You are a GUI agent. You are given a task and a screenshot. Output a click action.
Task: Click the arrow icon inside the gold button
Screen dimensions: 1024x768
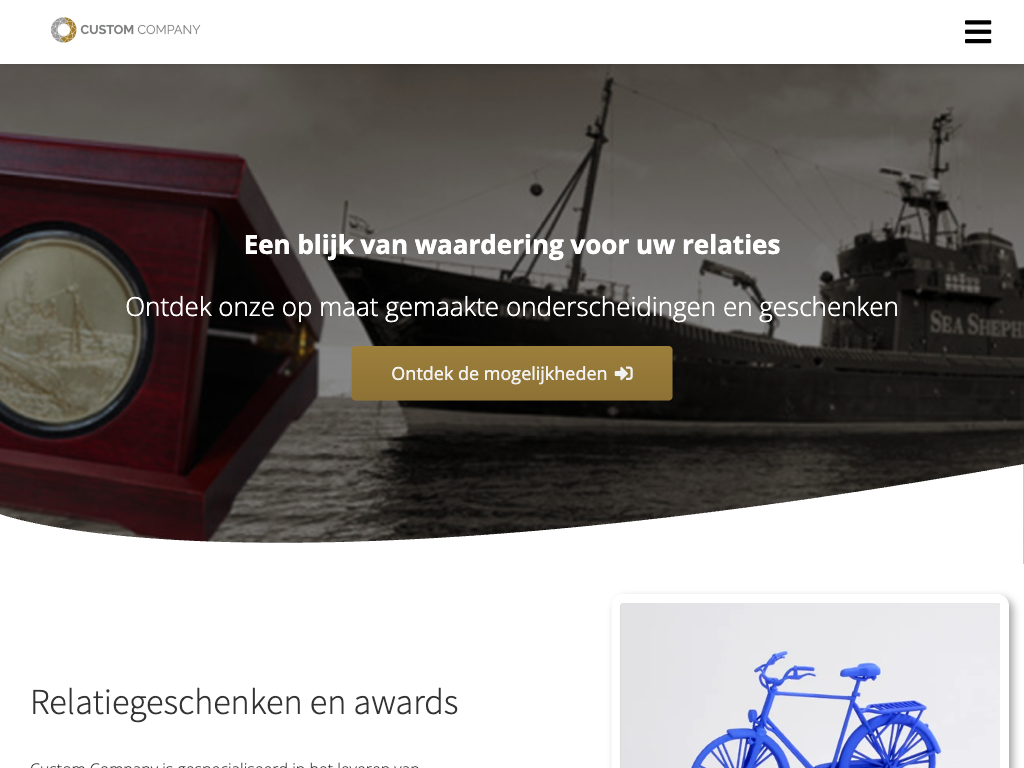(x=624, y=374)
